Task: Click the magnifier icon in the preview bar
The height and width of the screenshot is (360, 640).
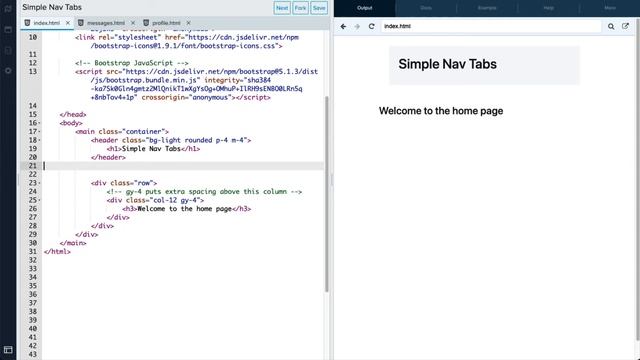Action: click(611, 26)
